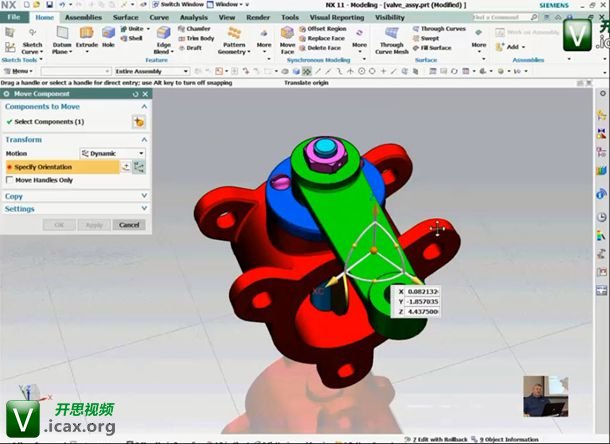
Task: Click the Save icon in title bar
Action: click(x=49, y=5)
